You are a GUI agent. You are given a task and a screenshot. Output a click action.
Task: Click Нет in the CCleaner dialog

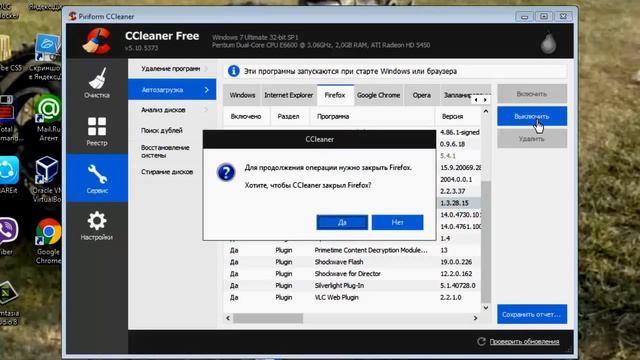(398, 222)
